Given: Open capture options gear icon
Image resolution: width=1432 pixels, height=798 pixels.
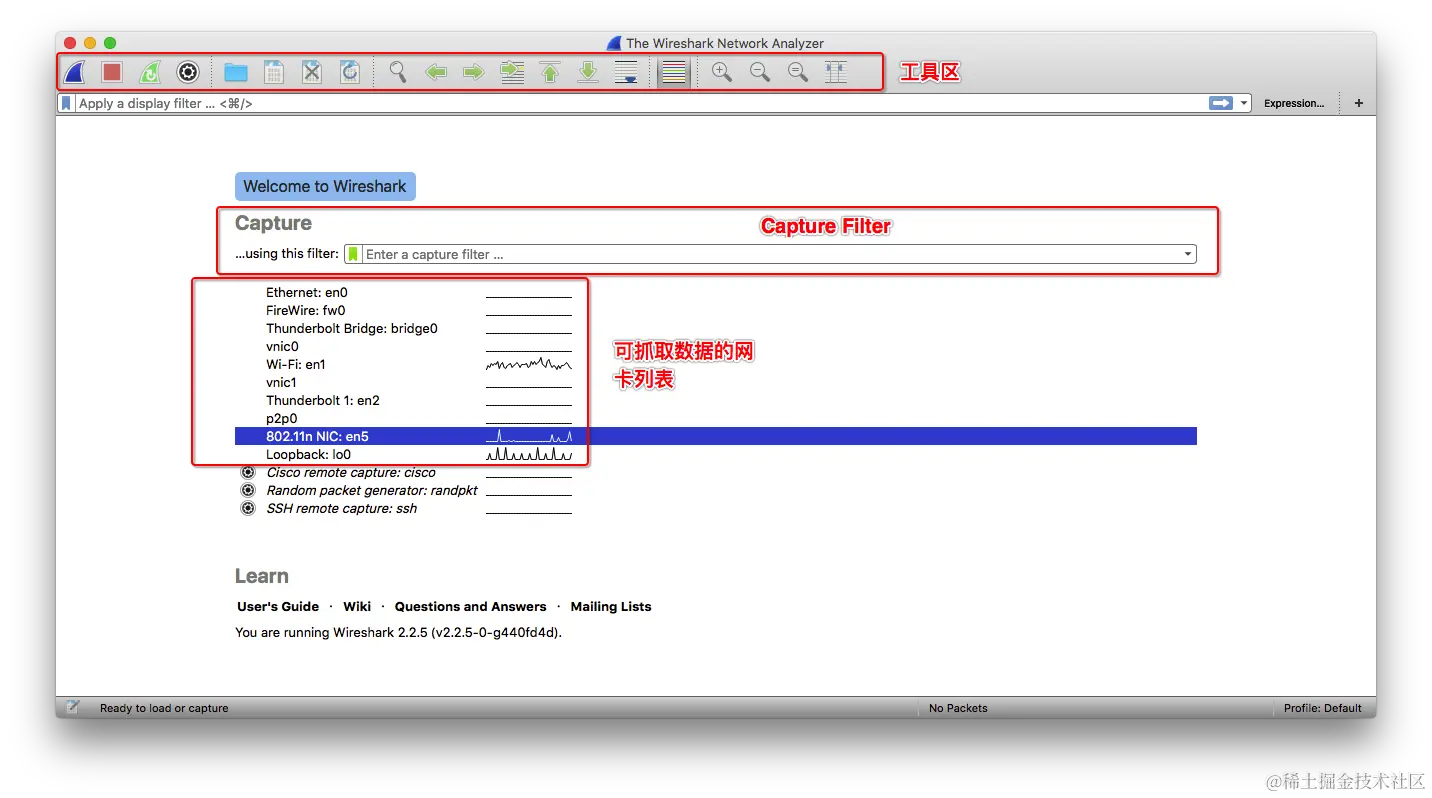Looking at the screenshot, I should tap(188, 72).
